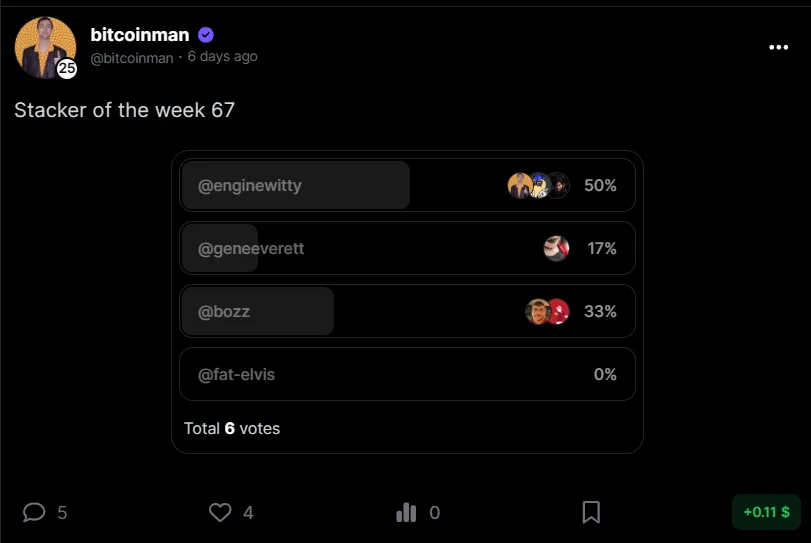Viewport: 811px width, 543px height.
Task: Select the @fat-elvis poll option
Action: [407, 374]
